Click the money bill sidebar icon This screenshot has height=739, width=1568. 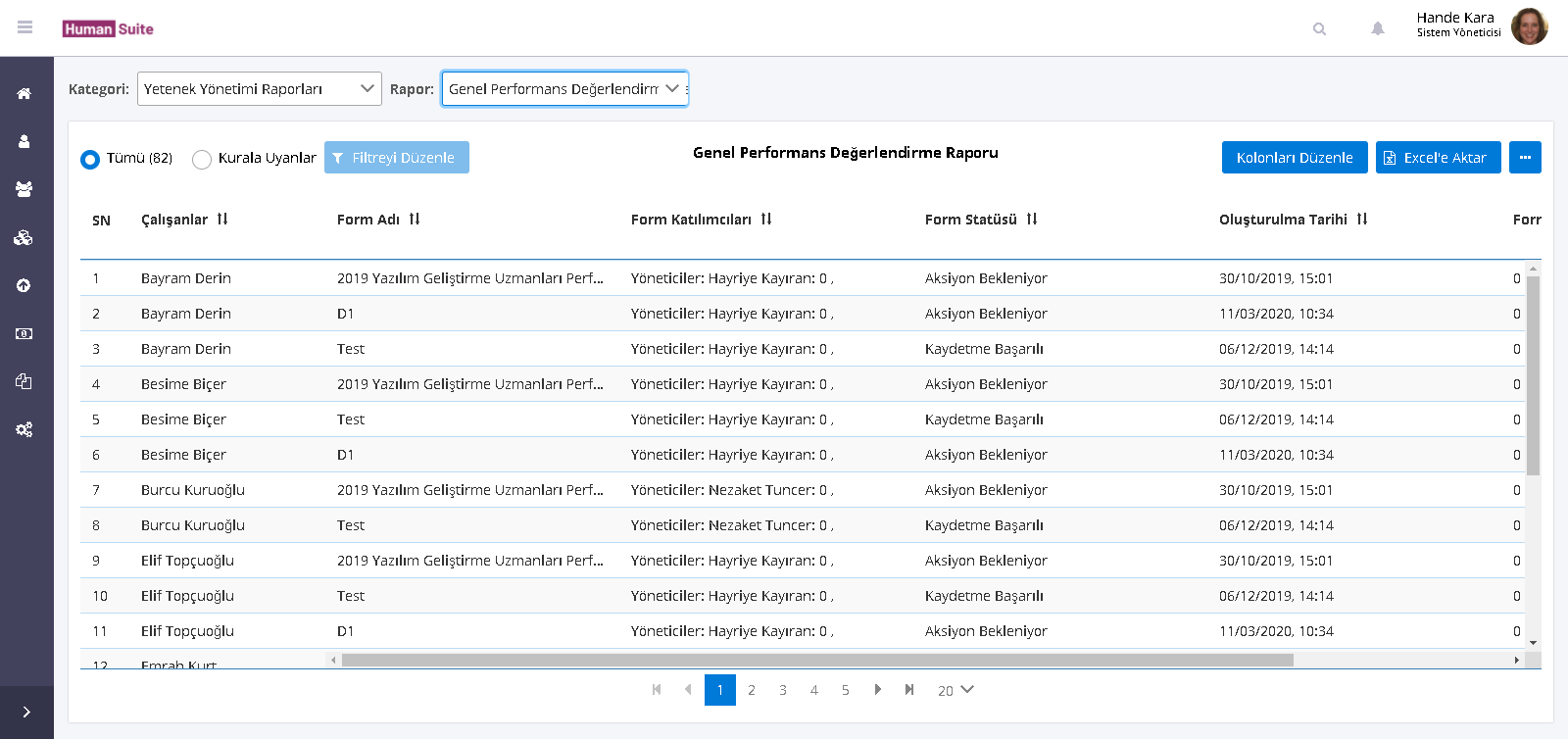click(24, 333)
